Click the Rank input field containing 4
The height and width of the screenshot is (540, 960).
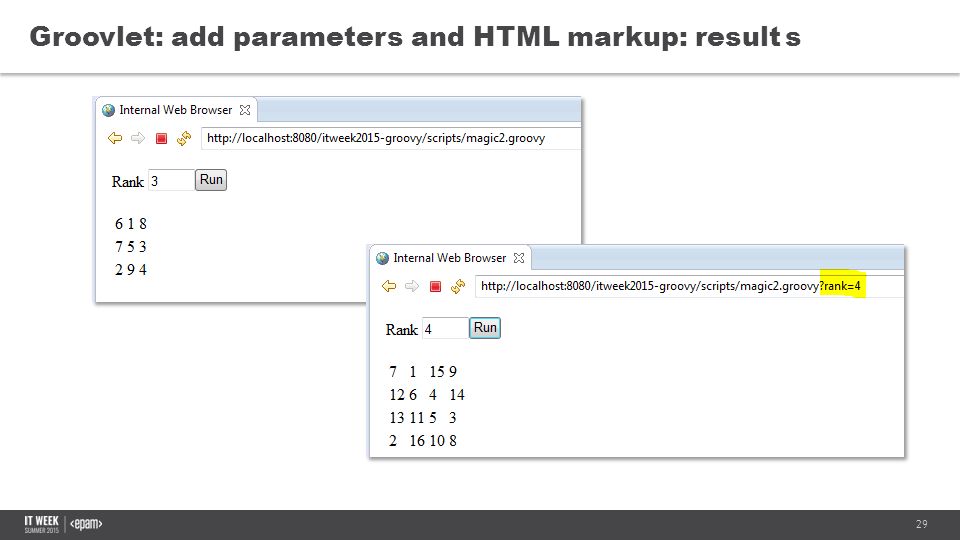pos(446,329)
